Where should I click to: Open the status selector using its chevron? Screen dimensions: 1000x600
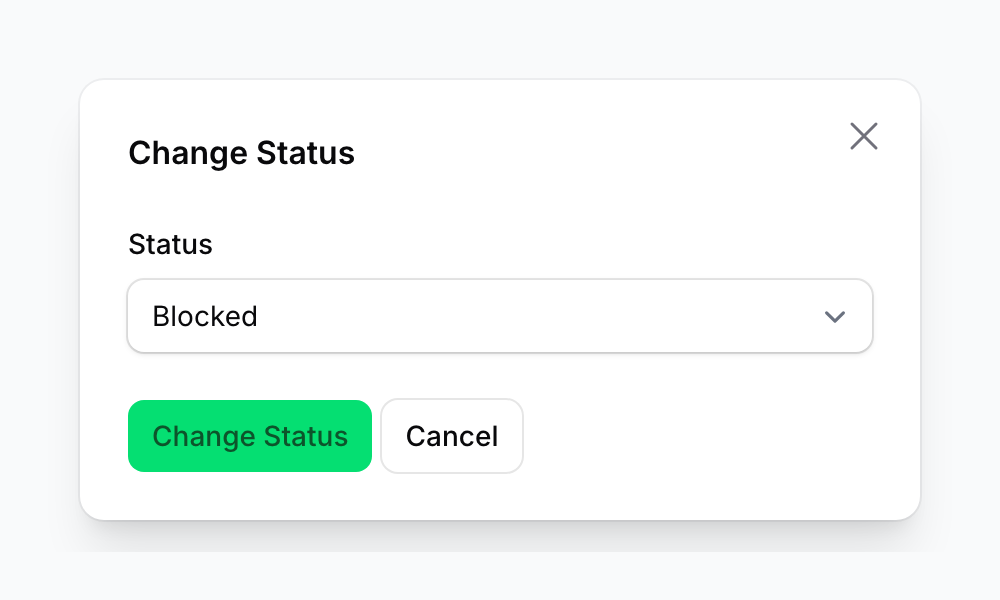pos(835,316)
